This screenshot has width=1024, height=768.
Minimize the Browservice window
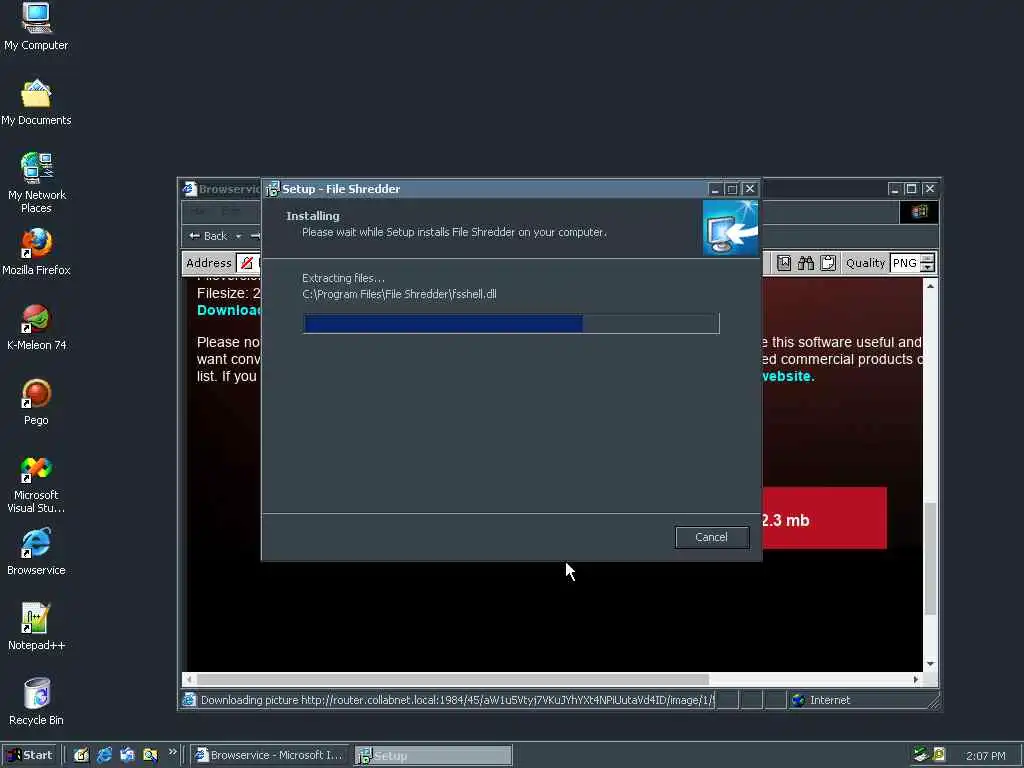[895, 189]
